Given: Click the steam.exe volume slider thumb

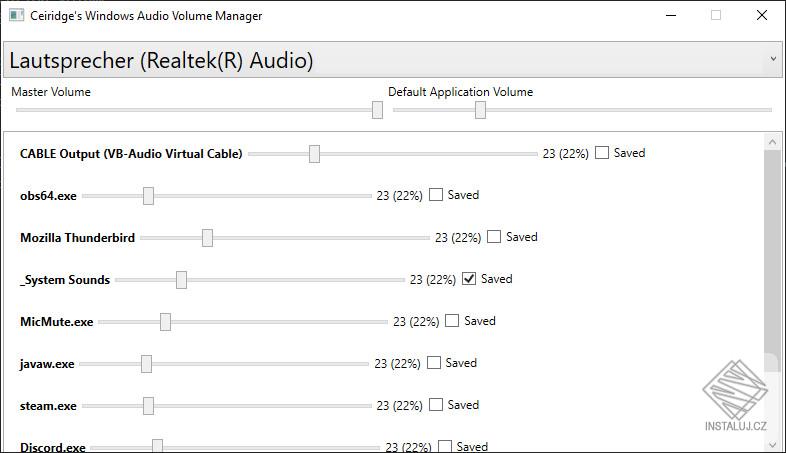Looking at the screenshot, I should (148, 405).
